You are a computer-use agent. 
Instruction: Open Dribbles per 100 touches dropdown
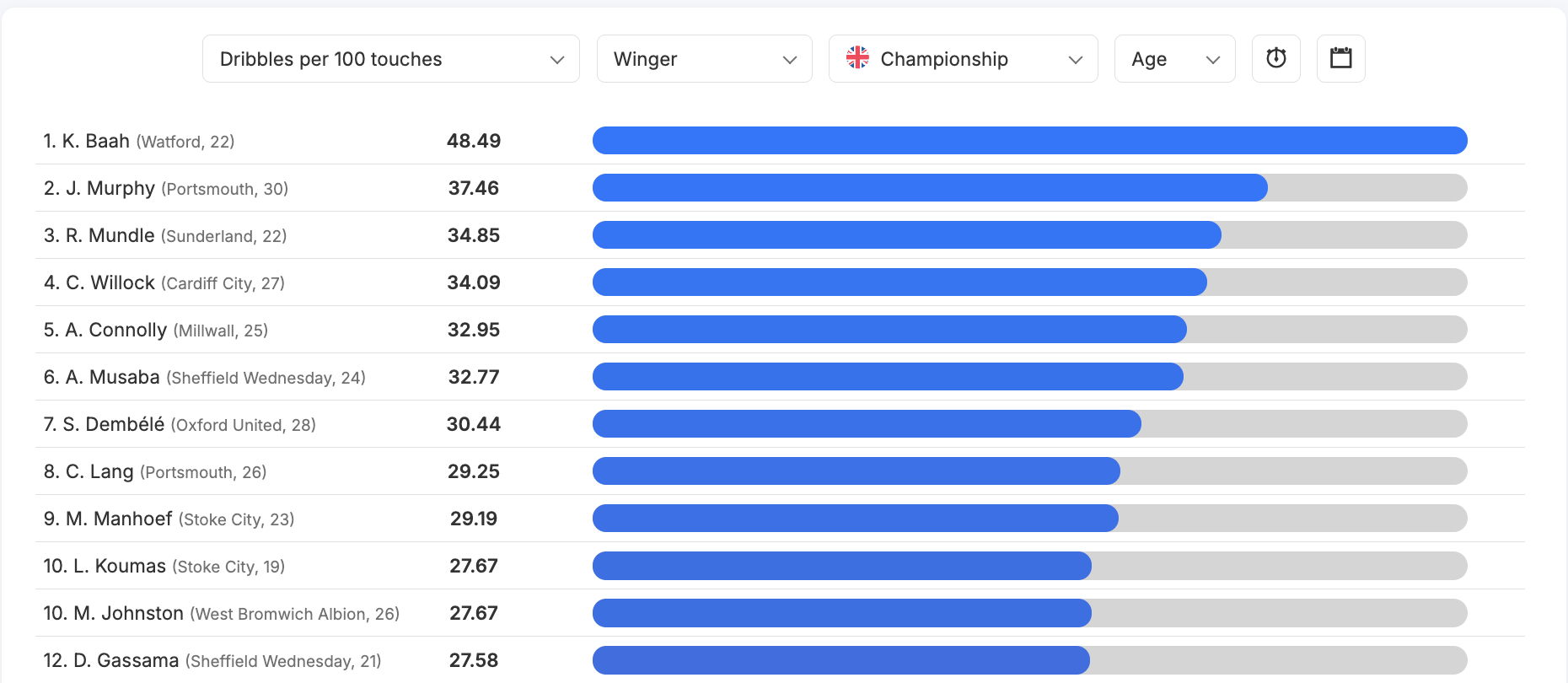pyautogui.click(x=391, y=58)
